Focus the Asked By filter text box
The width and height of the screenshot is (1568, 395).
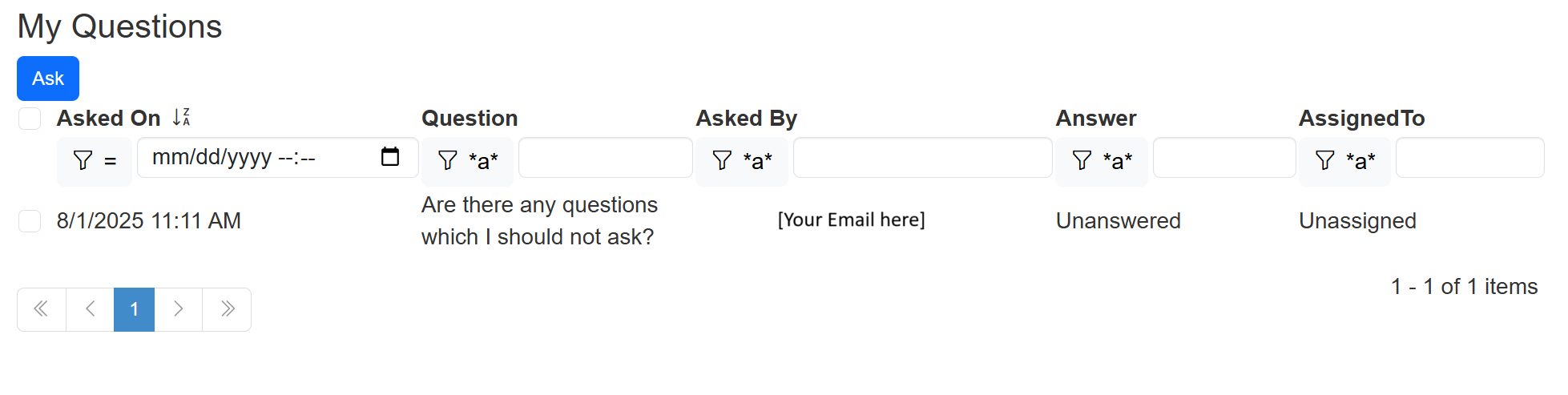pyautogui.click(x=922, y=157)
